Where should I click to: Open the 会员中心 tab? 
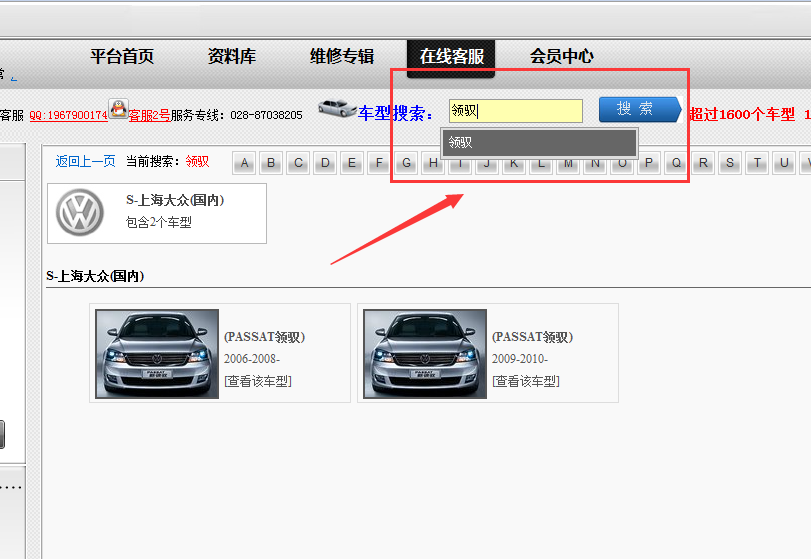click(x=562, y=56)
